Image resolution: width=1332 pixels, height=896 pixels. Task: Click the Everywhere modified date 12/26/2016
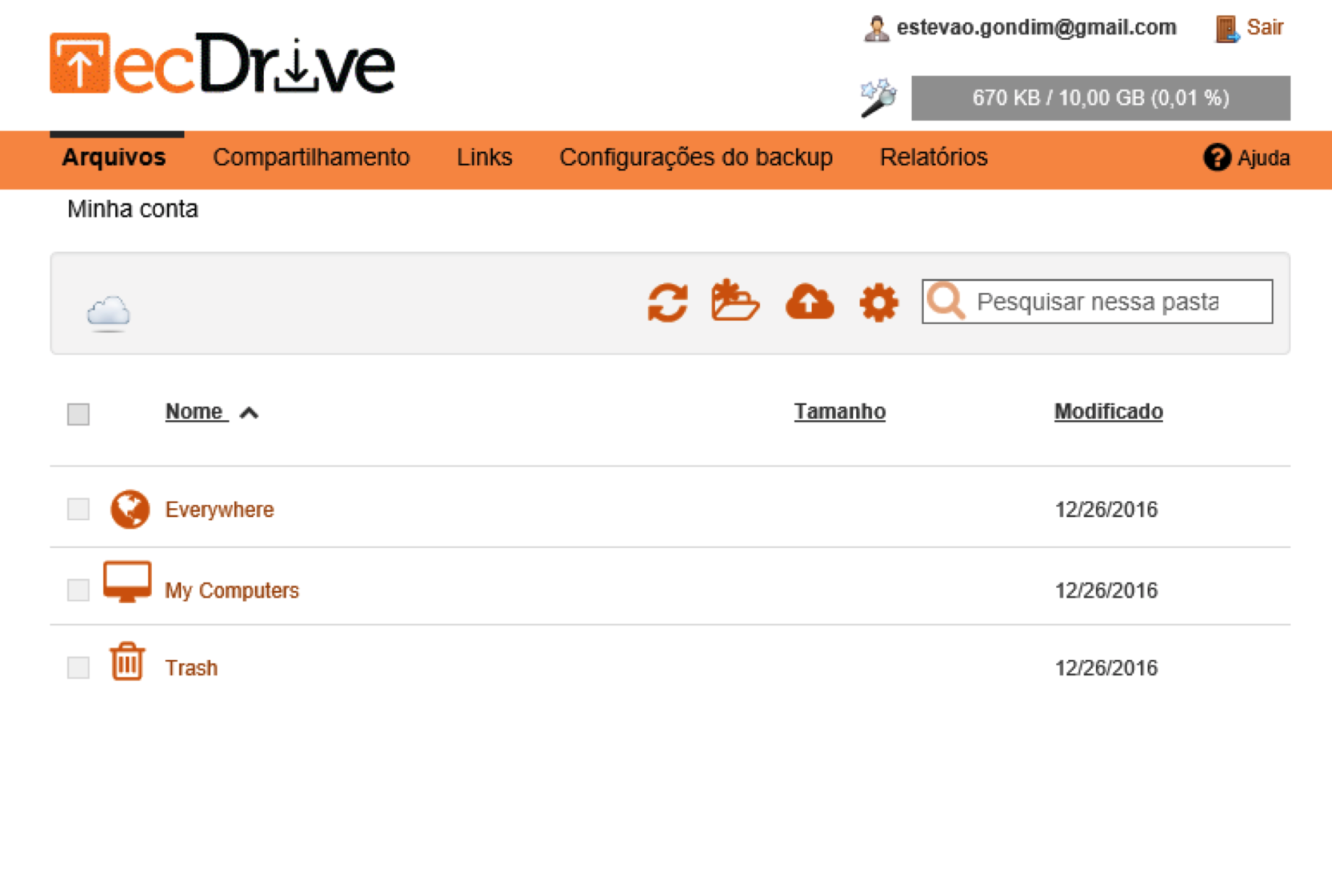click(x=1106, y=510)
